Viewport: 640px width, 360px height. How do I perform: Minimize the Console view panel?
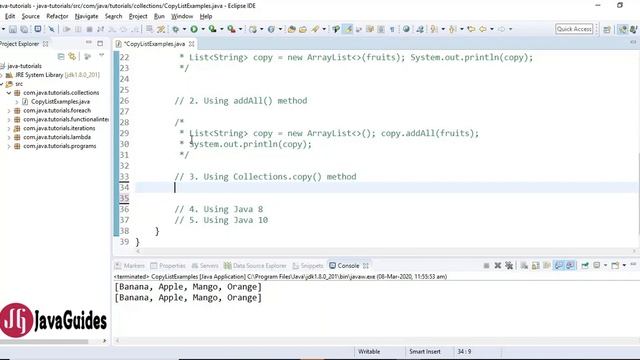(x=633, y=264)
